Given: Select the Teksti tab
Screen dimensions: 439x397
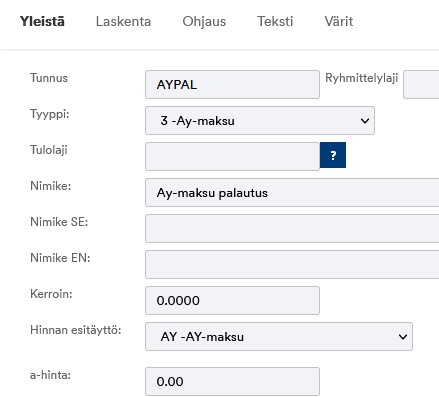Looking at the screenshot, I should click(275, 21).
